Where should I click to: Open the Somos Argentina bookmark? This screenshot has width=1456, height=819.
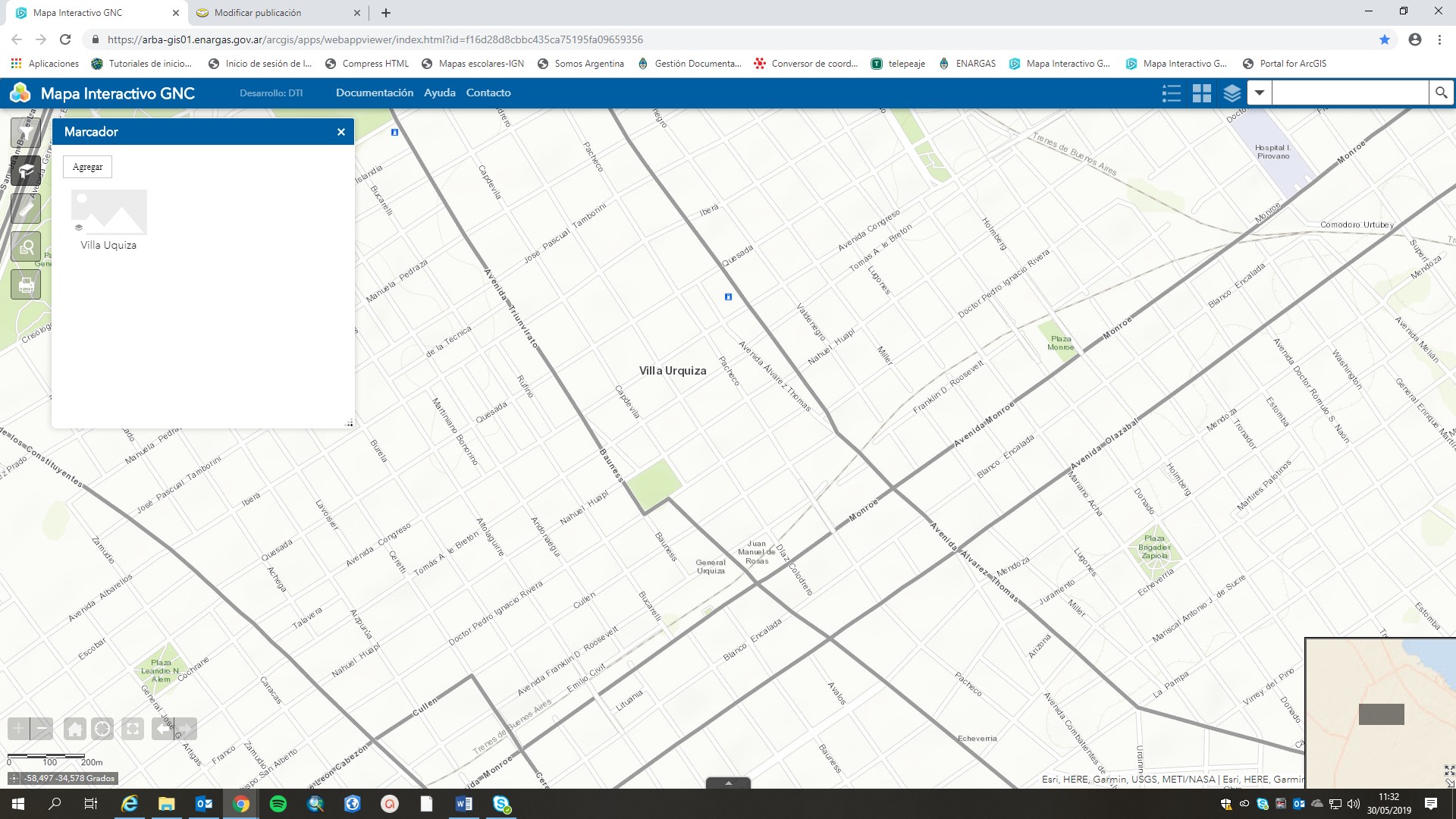tap(581, 64)
